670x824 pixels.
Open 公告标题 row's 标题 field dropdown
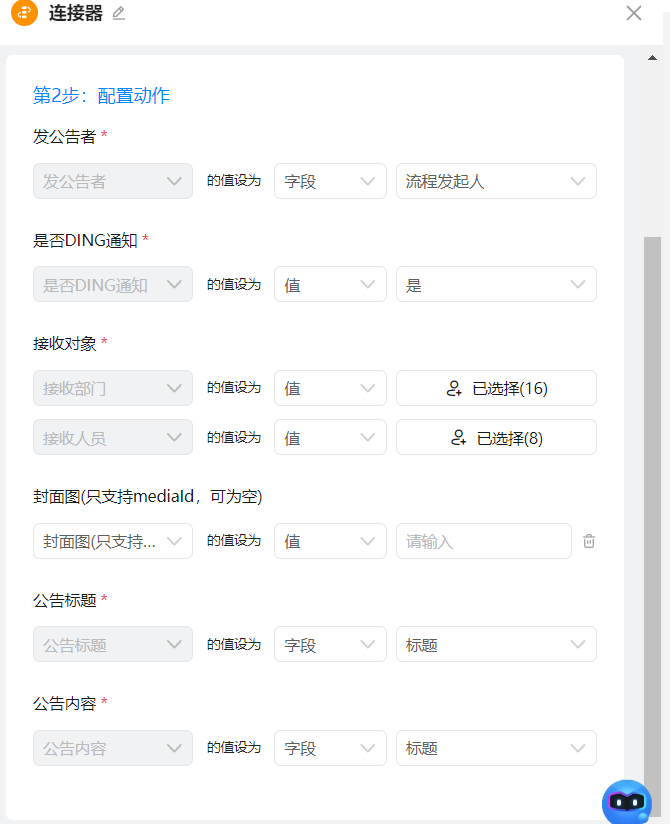(496, 644)
